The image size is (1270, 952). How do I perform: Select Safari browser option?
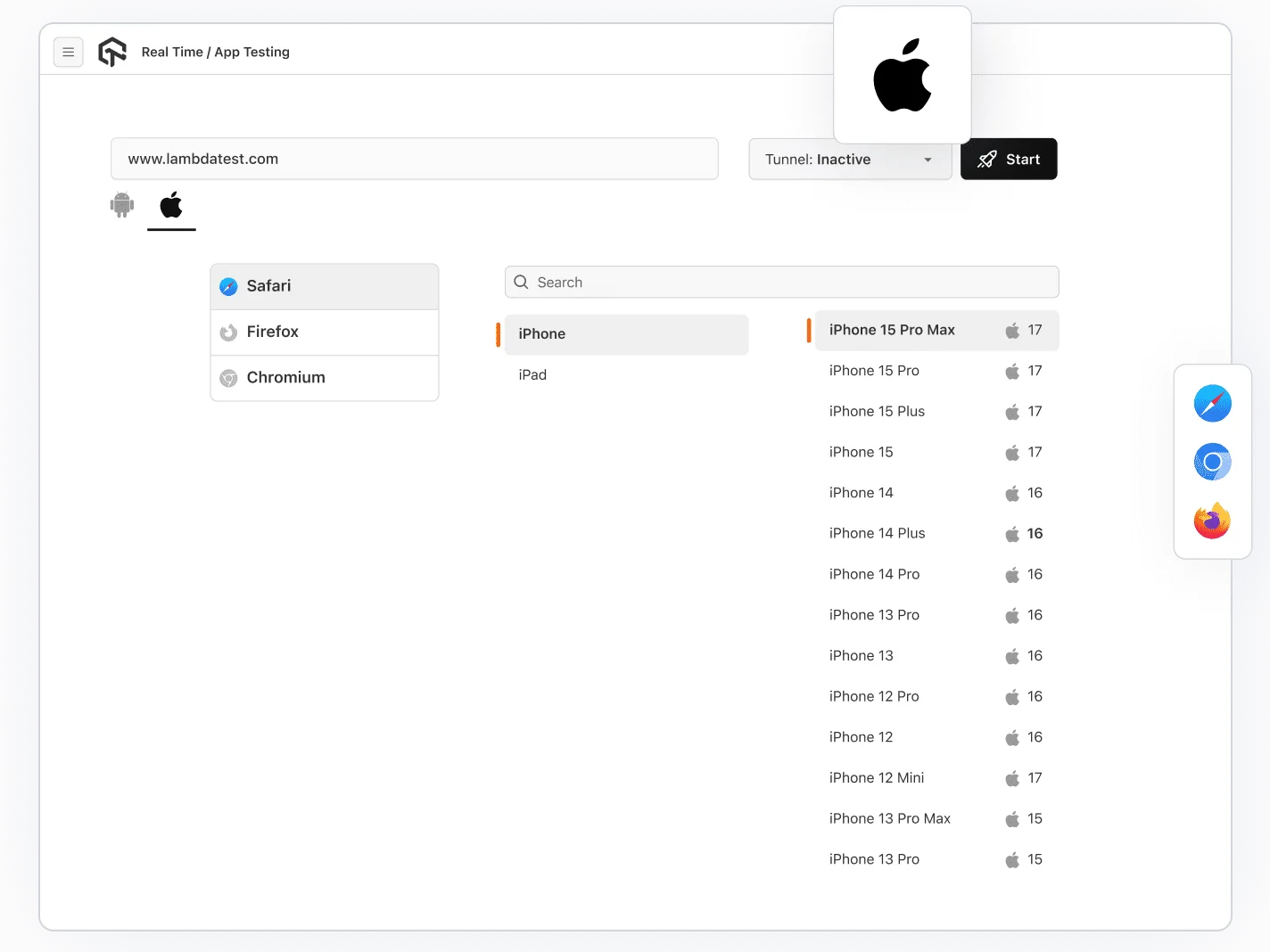coord(324,286)
